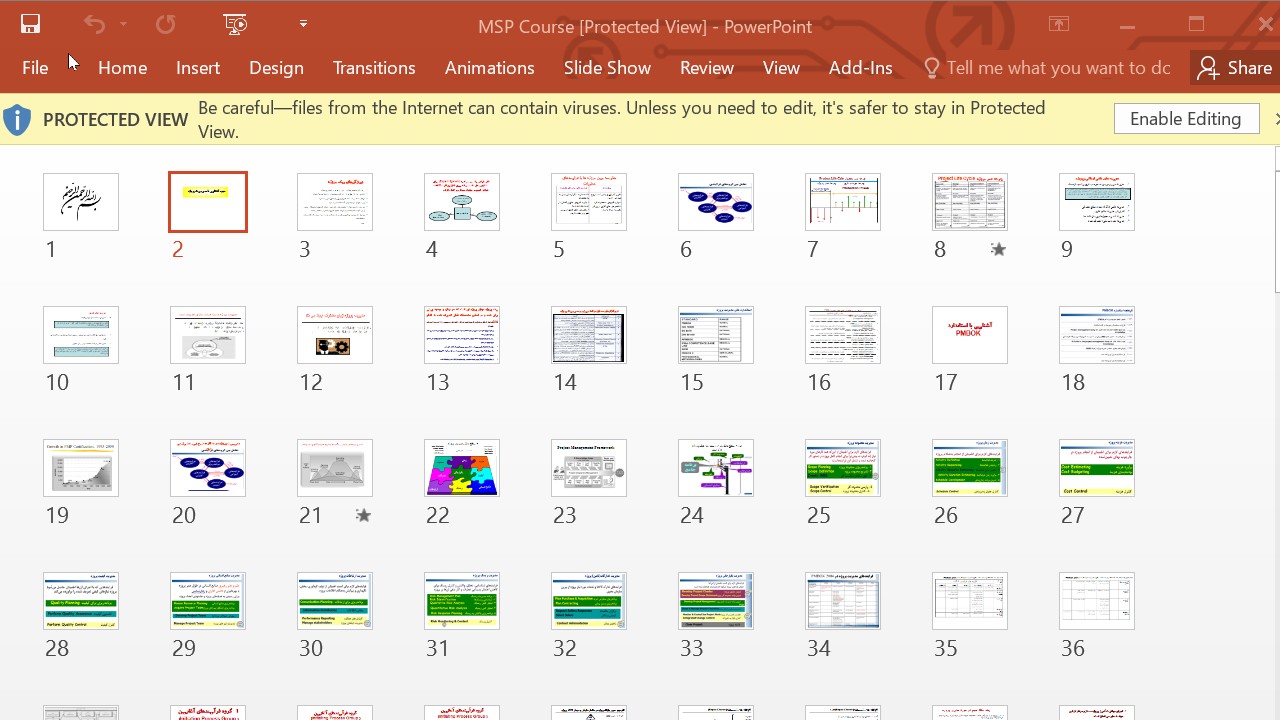The image size is (1280, 720).
Task: Select slide 21 thumbnail
Action: [335, 468]
